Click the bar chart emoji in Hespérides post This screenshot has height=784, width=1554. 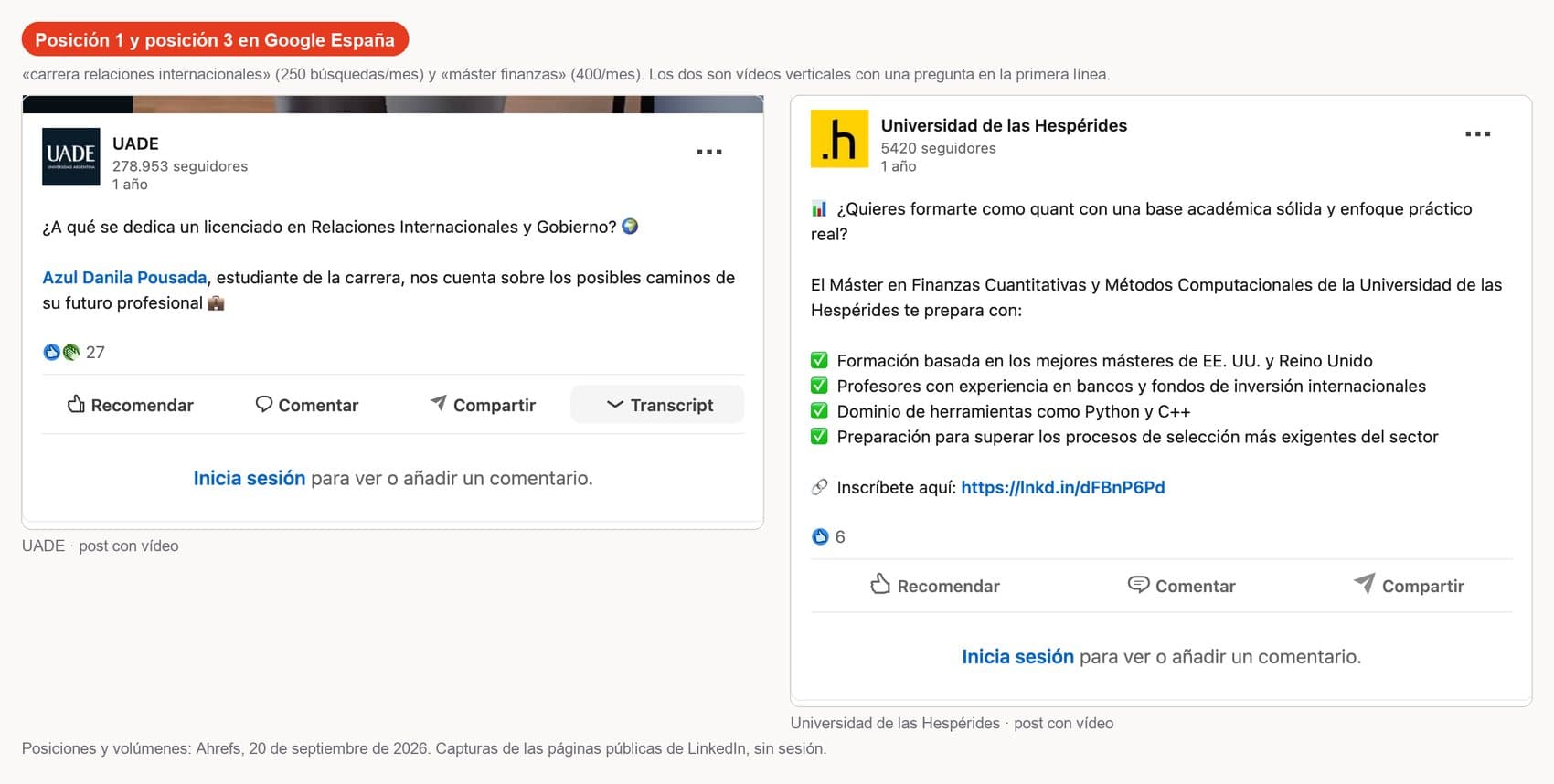819,209
